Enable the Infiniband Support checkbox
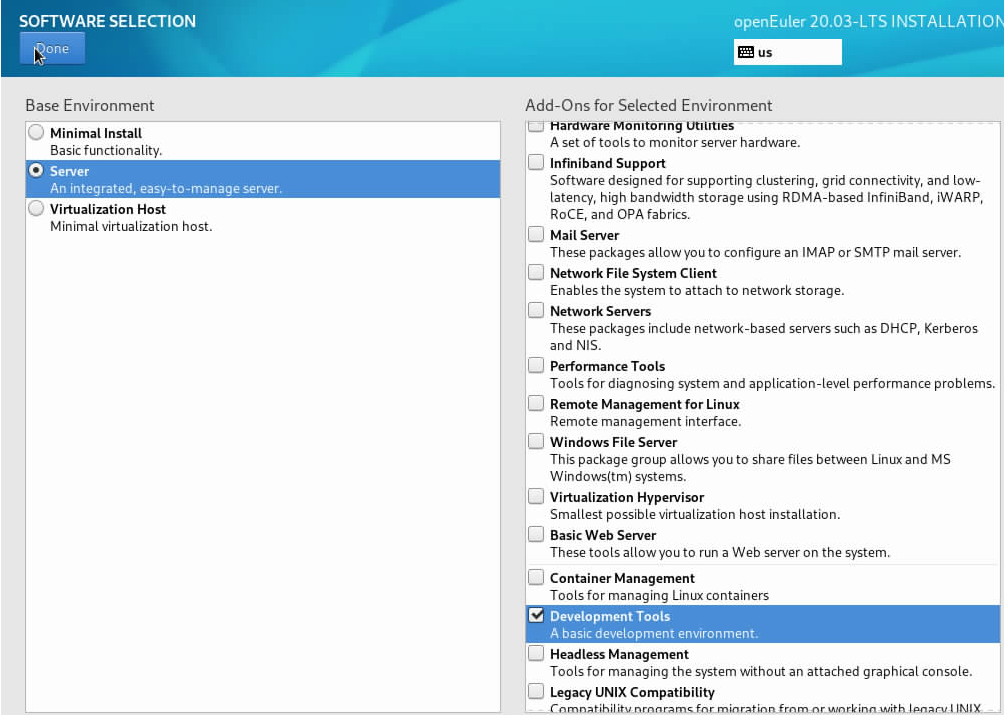The width and height of the screenshot is (1004, 715). coord(536,163)
